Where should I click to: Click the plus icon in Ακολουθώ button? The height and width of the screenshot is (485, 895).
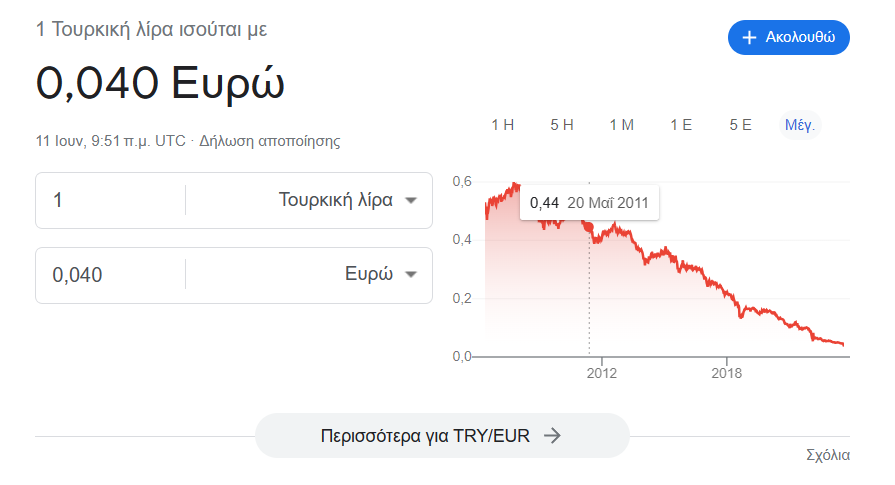pyautogui.click(x=749, y=38)
